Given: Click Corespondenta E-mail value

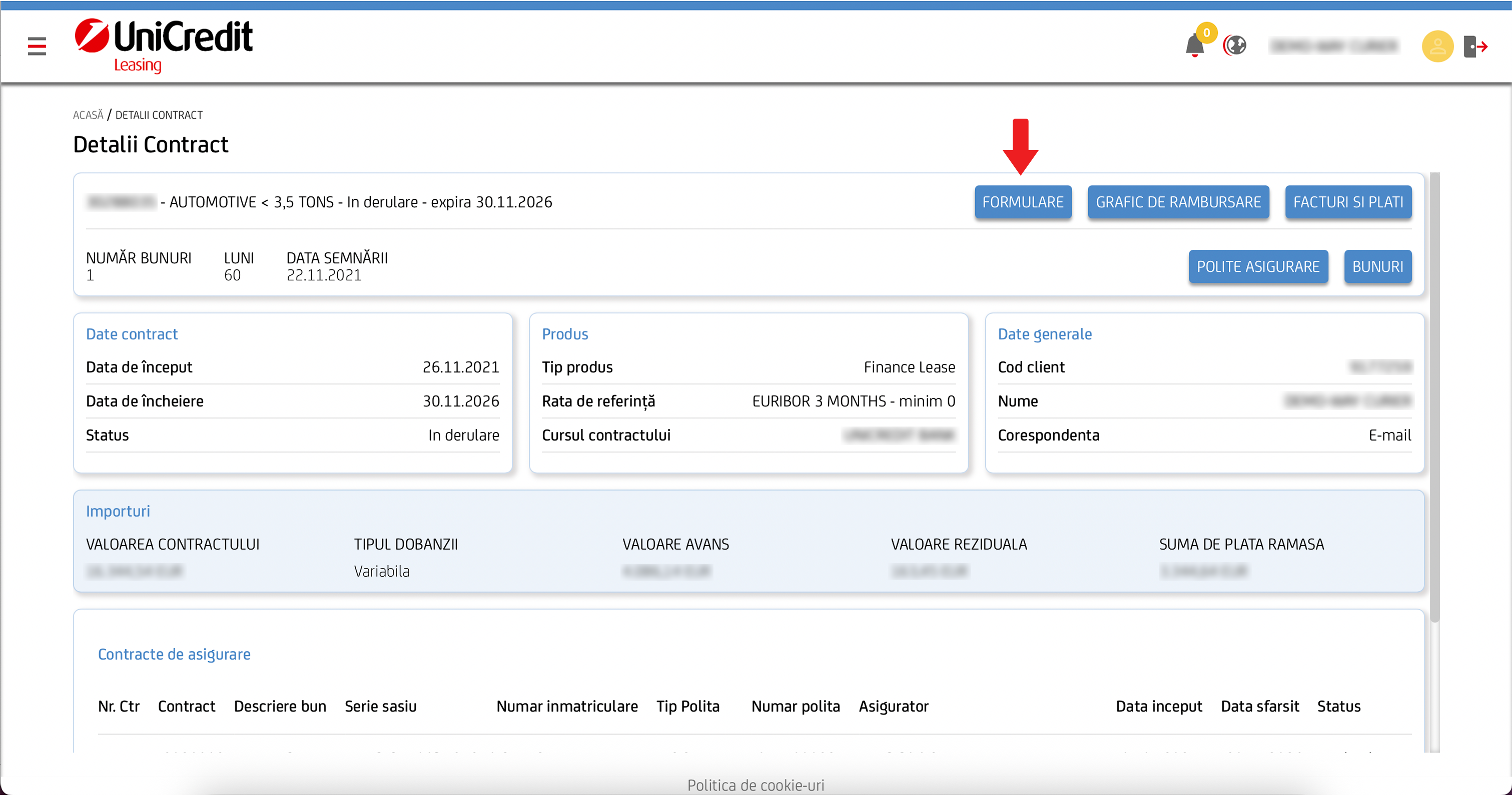Looking at the screenshot, I should point(1389,435).
